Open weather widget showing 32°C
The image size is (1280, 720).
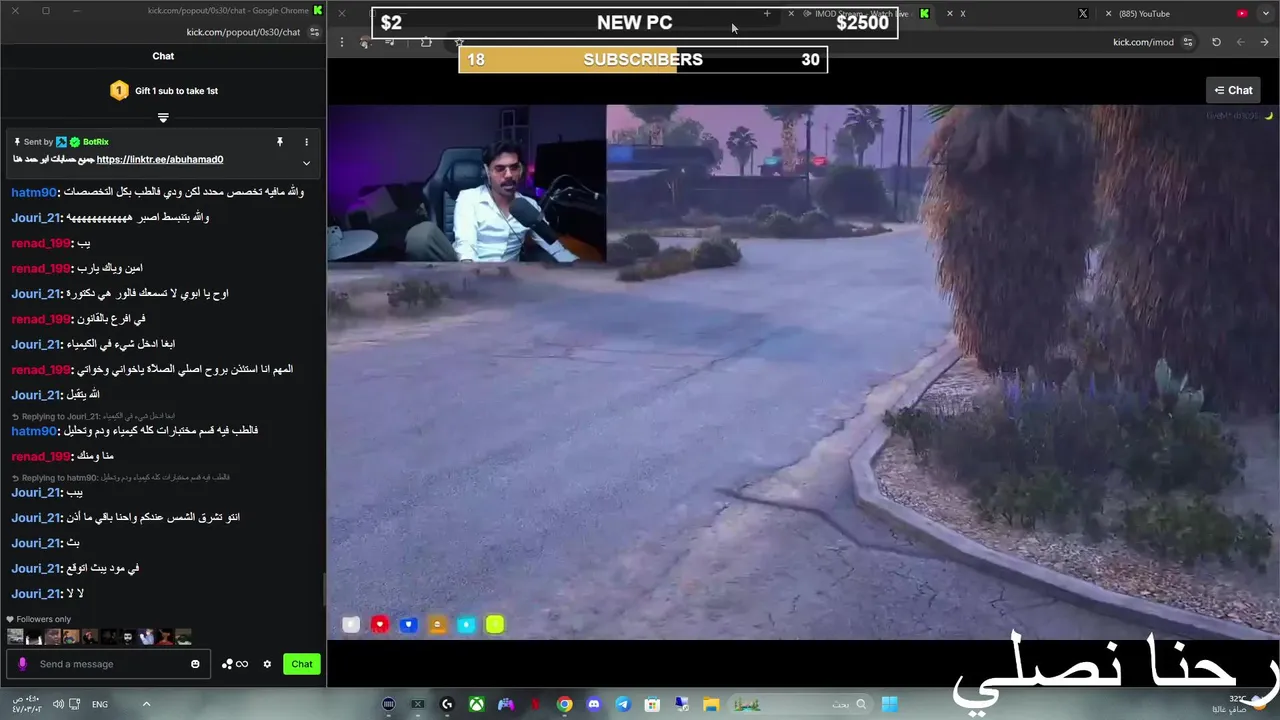[1240, 704]
